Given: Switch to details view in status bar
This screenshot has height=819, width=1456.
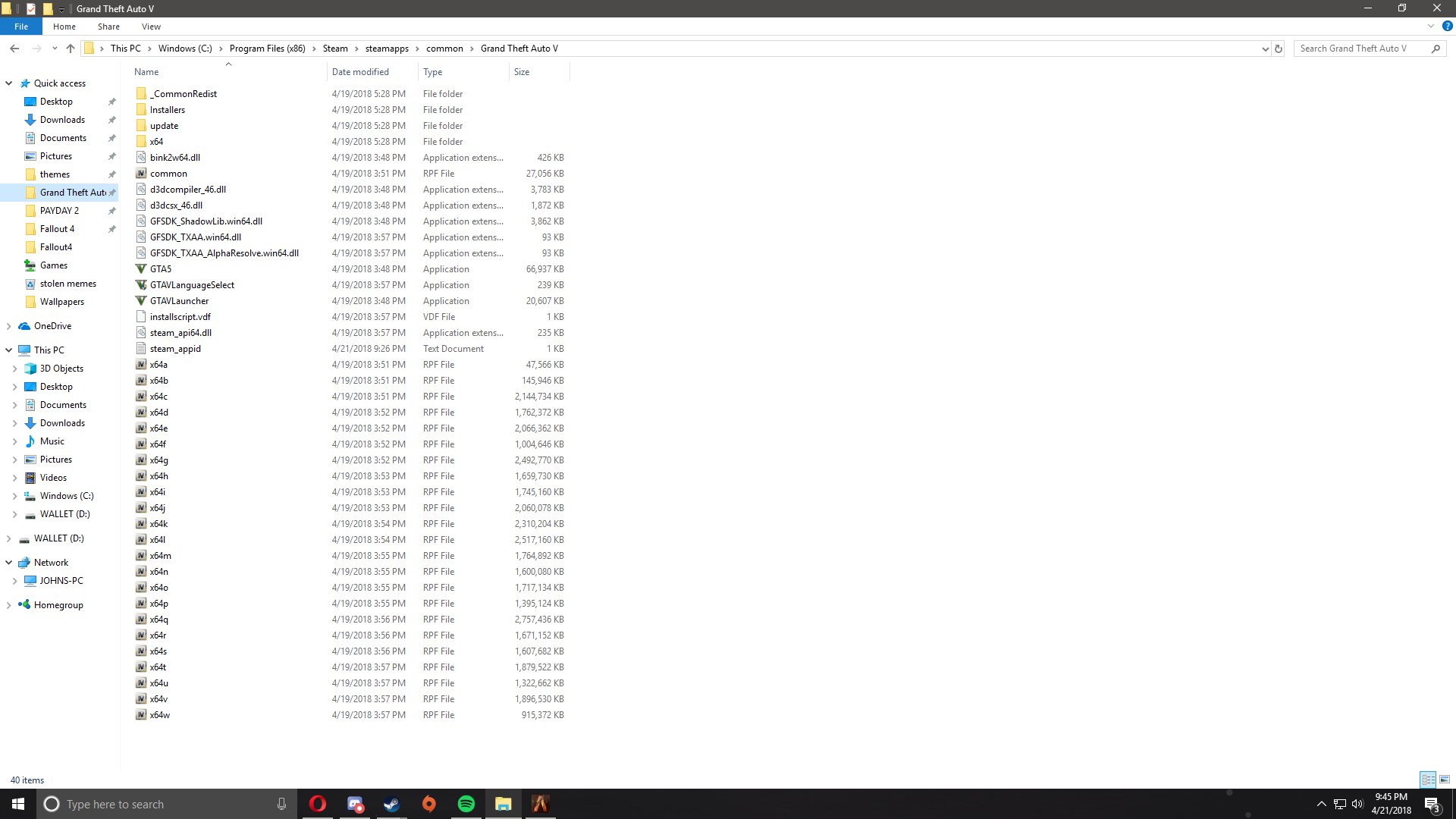Looking at the screenshot, I should (x=1428, y=780).
